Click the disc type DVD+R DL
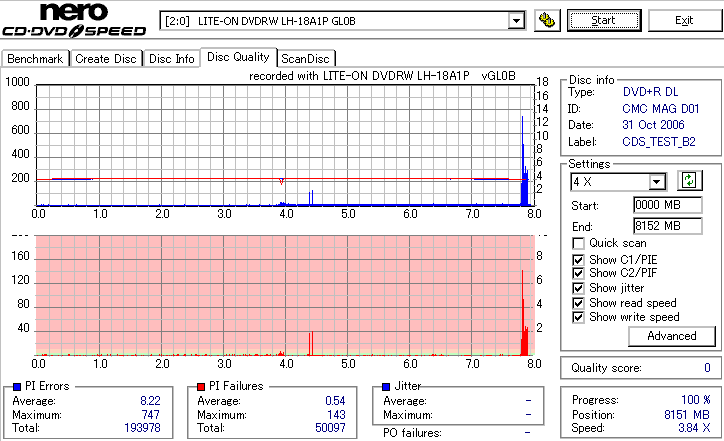Image resolution: width=724 pixels, height=441 pixels. [x=651, y=92]
